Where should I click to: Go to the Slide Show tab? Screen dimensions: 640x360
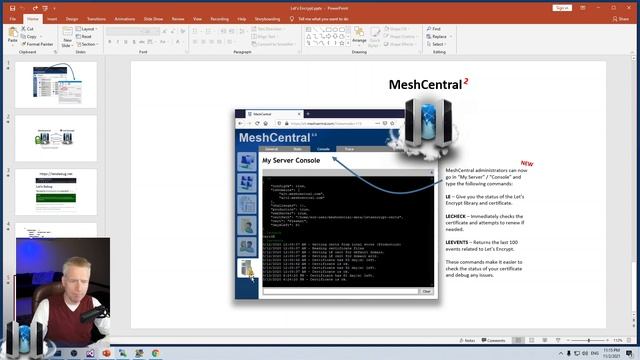(153, 19)
